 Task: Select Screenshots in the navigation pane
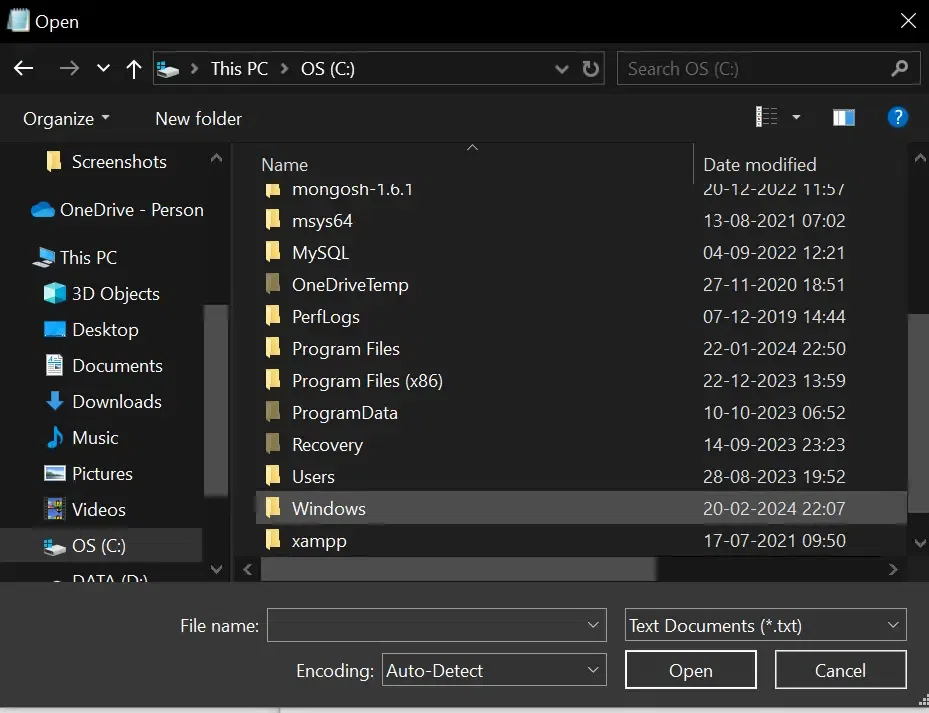click(119, 162)
